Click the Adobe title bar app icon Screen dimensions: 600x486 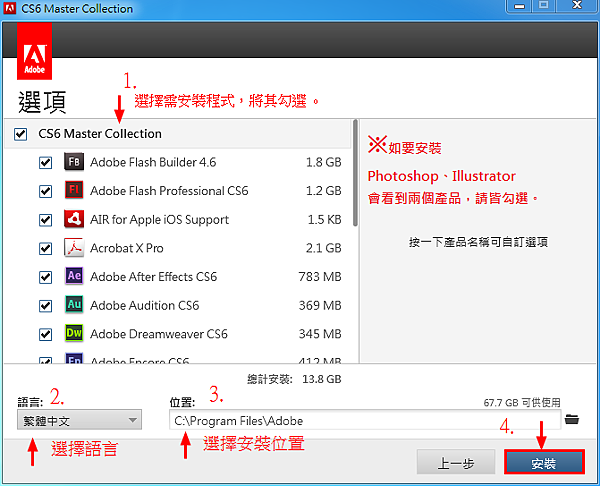pos(10,8)
